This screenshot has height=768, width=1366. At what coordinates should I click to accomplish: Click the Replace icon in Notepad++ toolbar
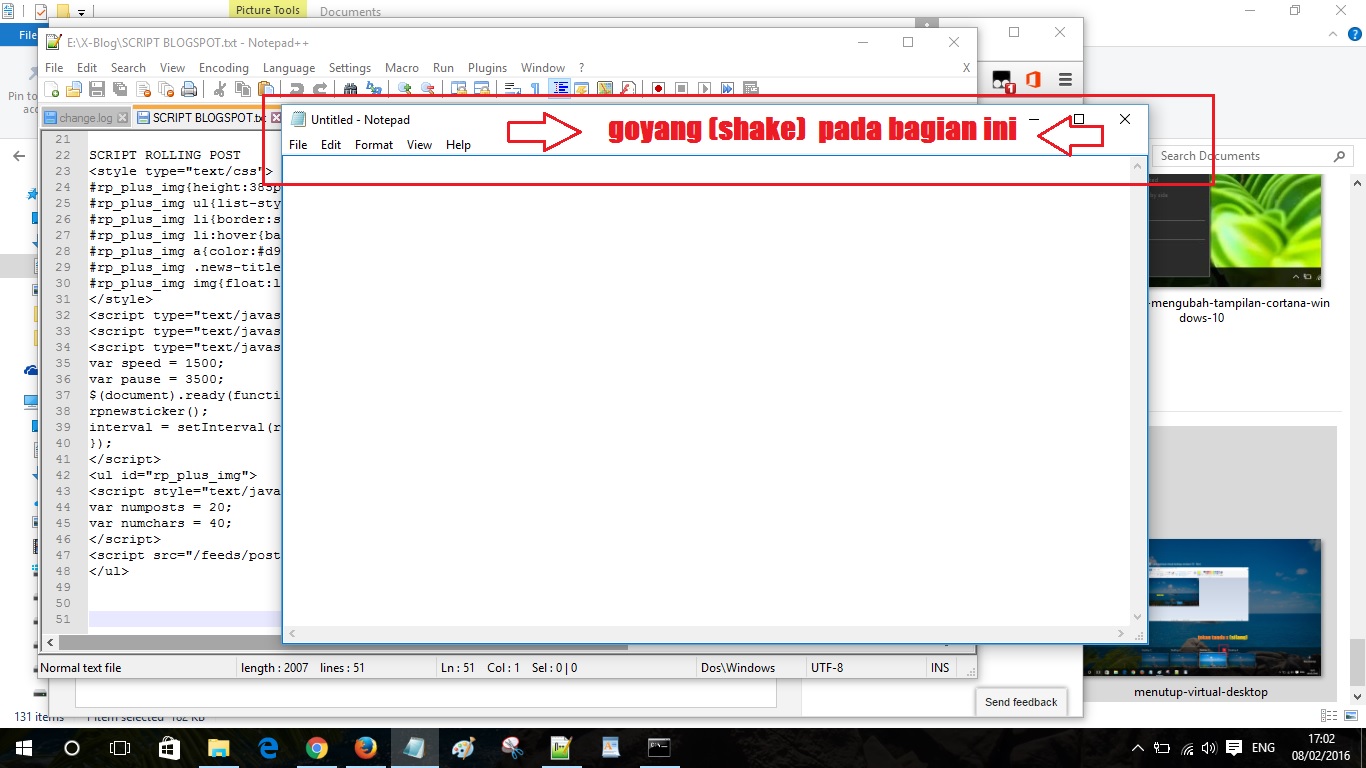tap(373, 89)
